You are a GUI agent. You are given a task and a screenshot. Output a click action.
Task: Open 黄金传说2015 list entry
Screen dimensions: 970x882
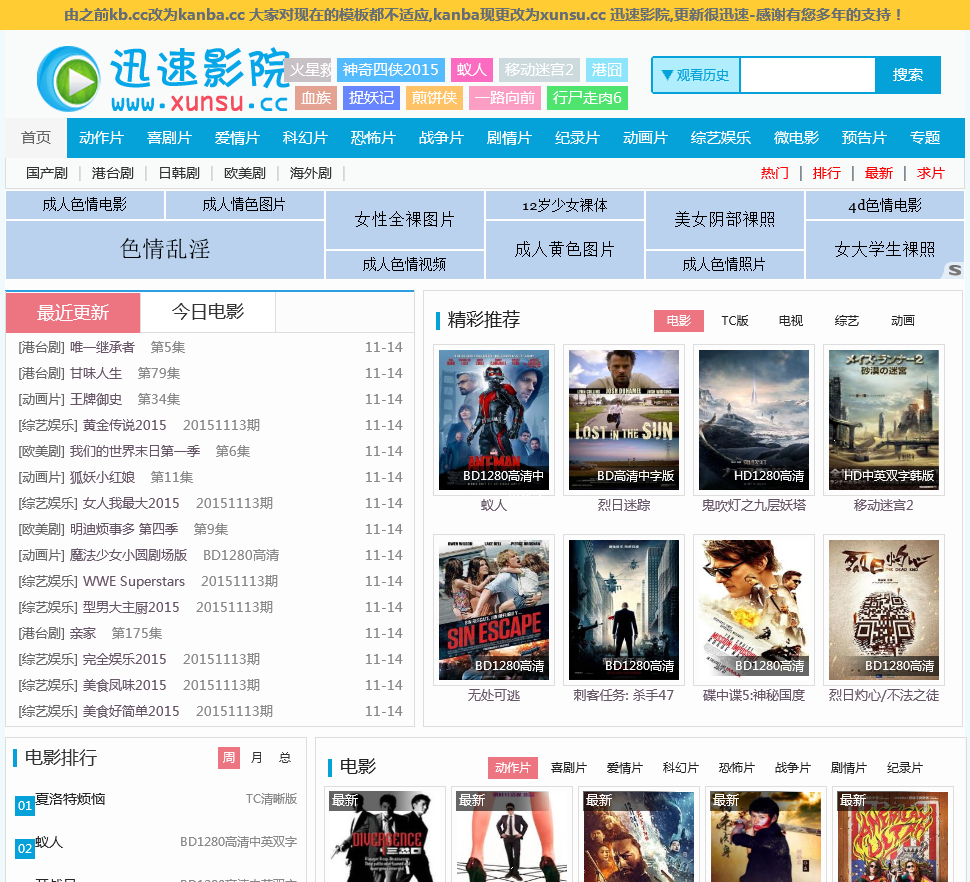(210, 425)
